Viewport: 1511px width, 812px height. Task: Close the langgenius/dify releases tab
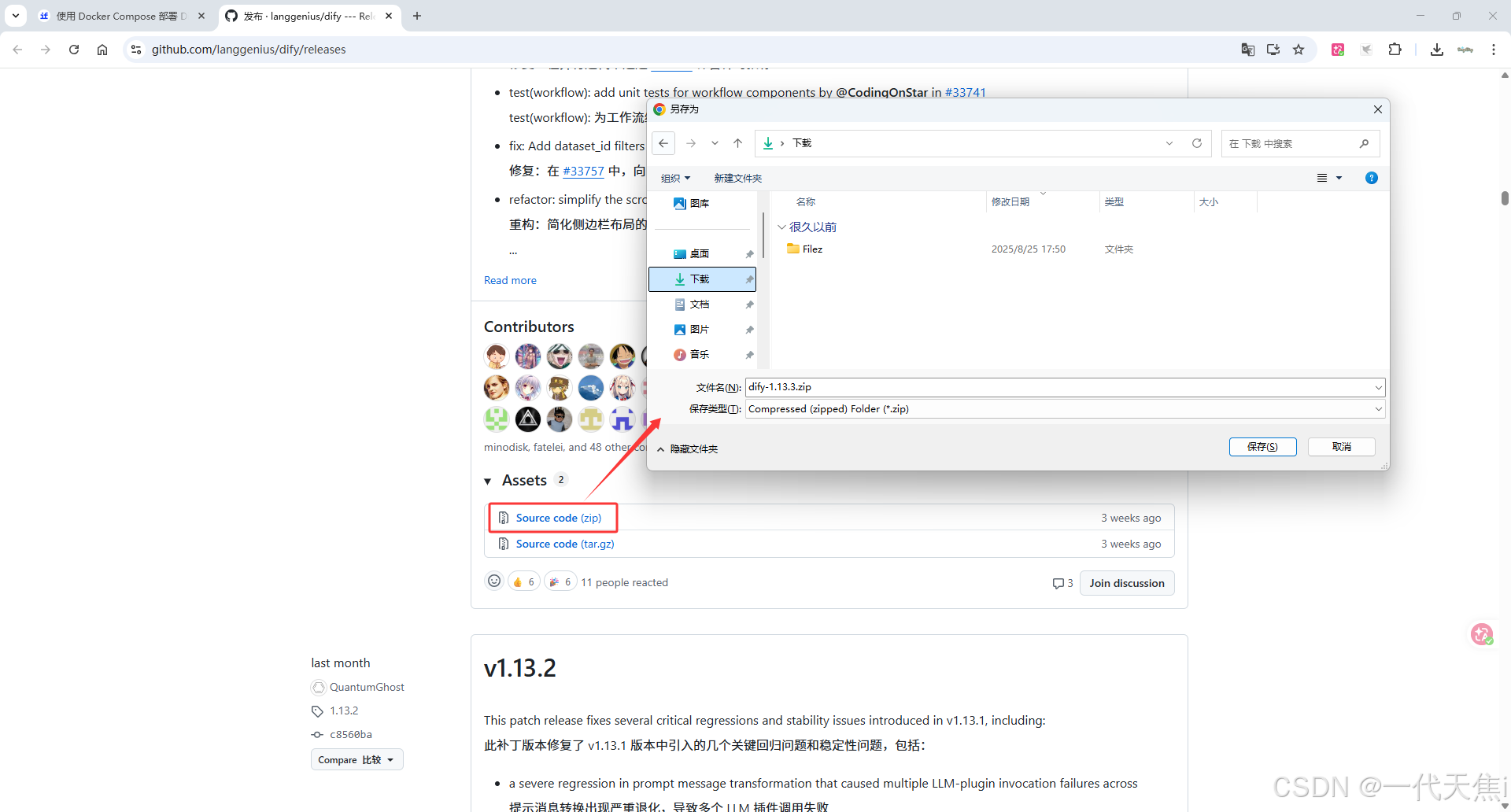click(x=389, y=16)
